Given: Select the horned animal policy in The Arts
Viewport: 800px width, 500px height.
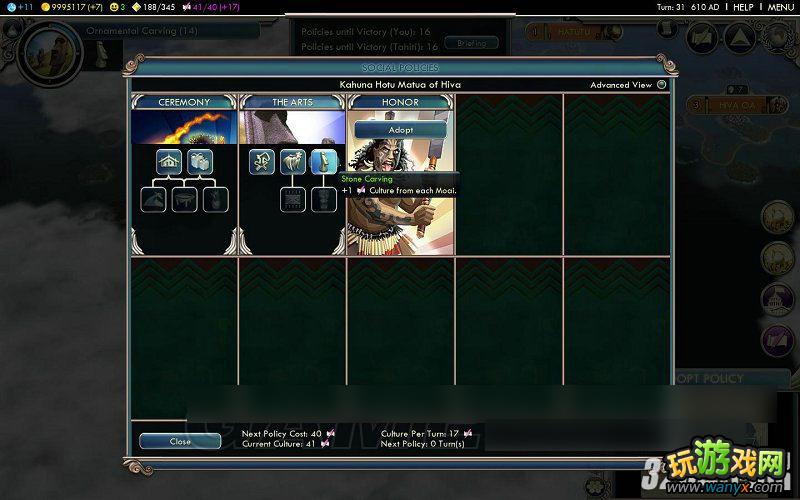Looking at the screenshot, I should [293, 162].
